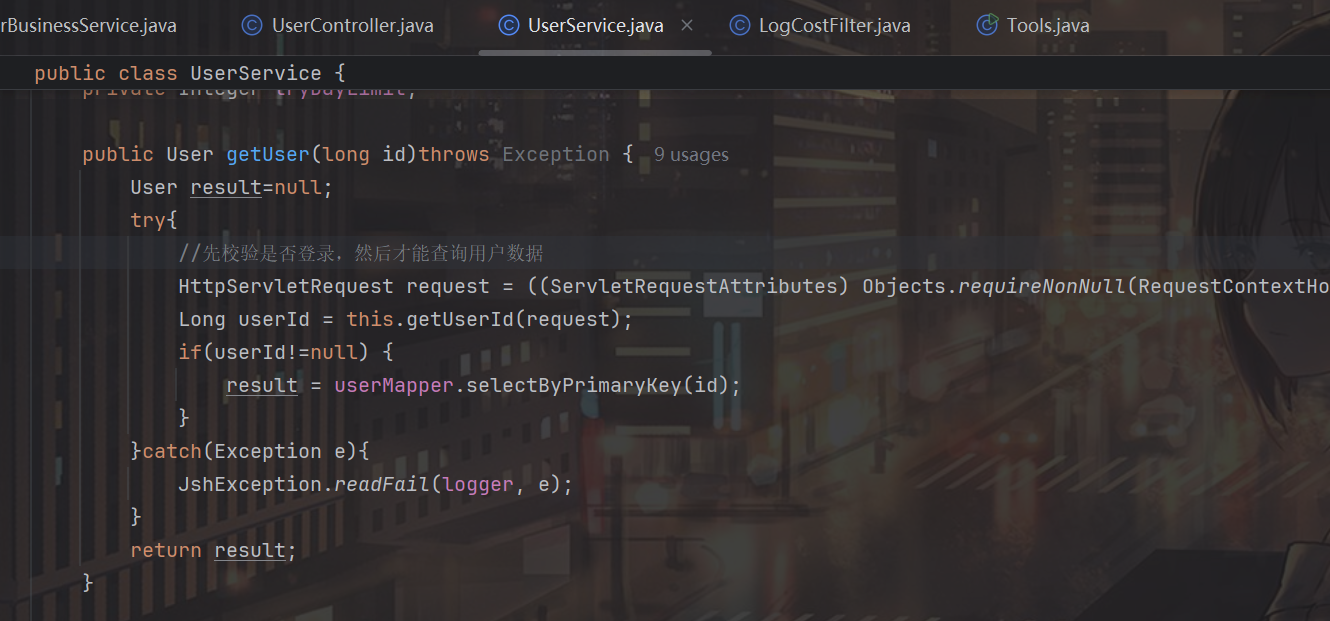This screenshot has width=1330, height=621.
Task: Click the class icon on UserService.java tab
Action: click(x=509, y=25)
